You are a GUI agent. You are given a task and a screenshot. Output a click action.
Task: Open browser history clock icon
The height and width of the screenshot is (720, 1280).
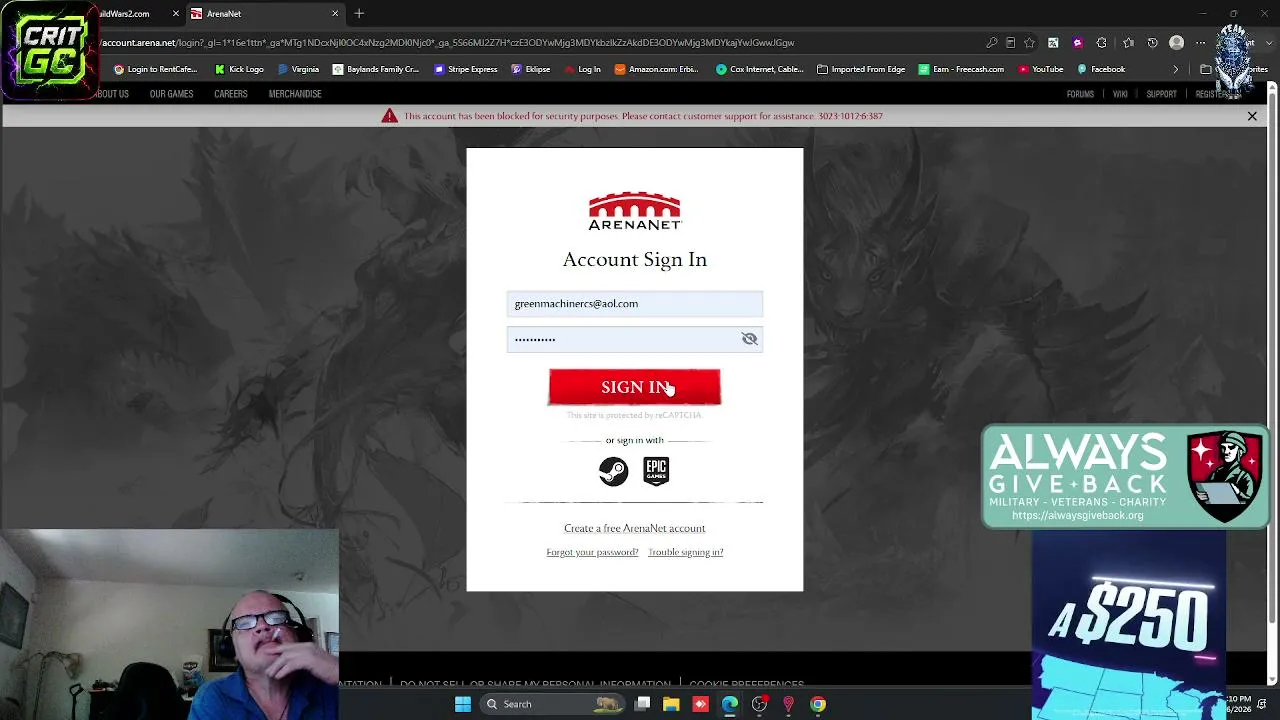pos(1152,43)
